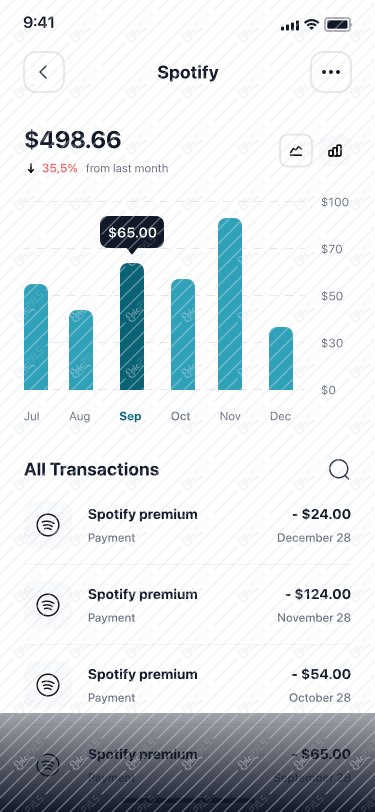Select the Dec bar in chart
The height and width of the screenshot is (812, 375).
(x=281, y=358)
